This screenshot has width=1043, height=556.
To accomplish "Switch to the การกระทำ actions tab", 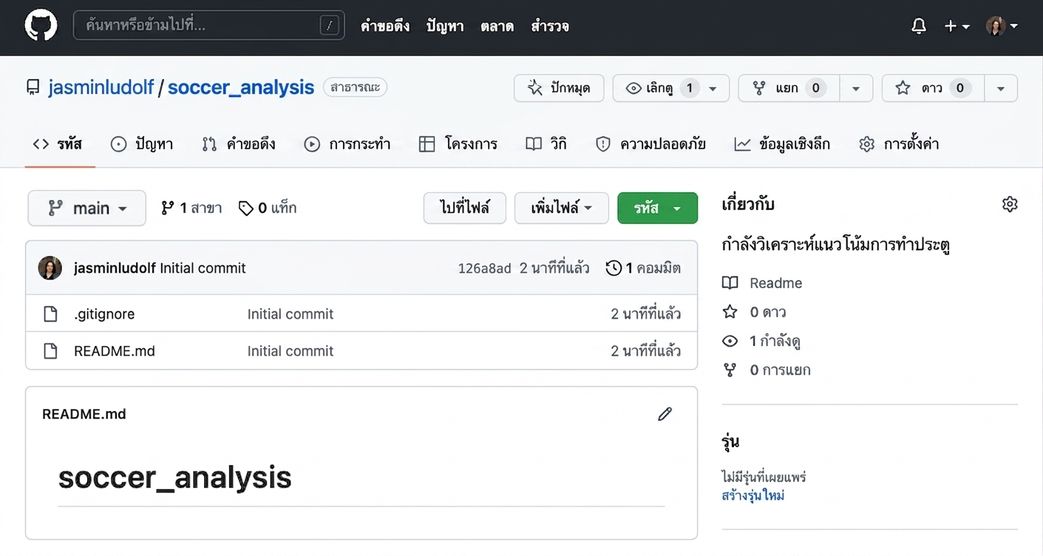I will (347, 144).
